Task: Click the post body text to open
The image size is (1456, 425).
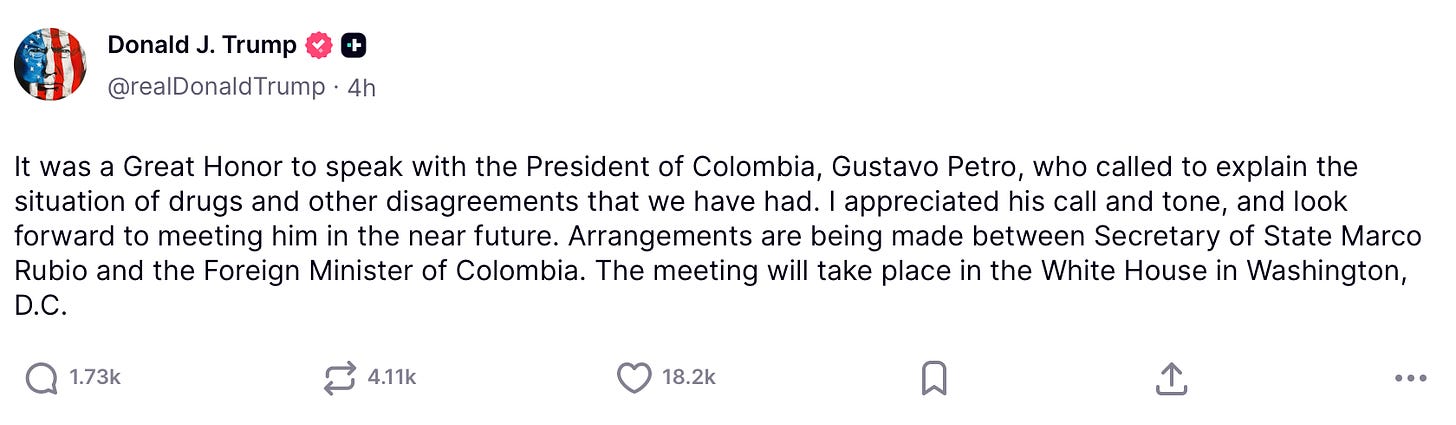Action: point(718,237)
